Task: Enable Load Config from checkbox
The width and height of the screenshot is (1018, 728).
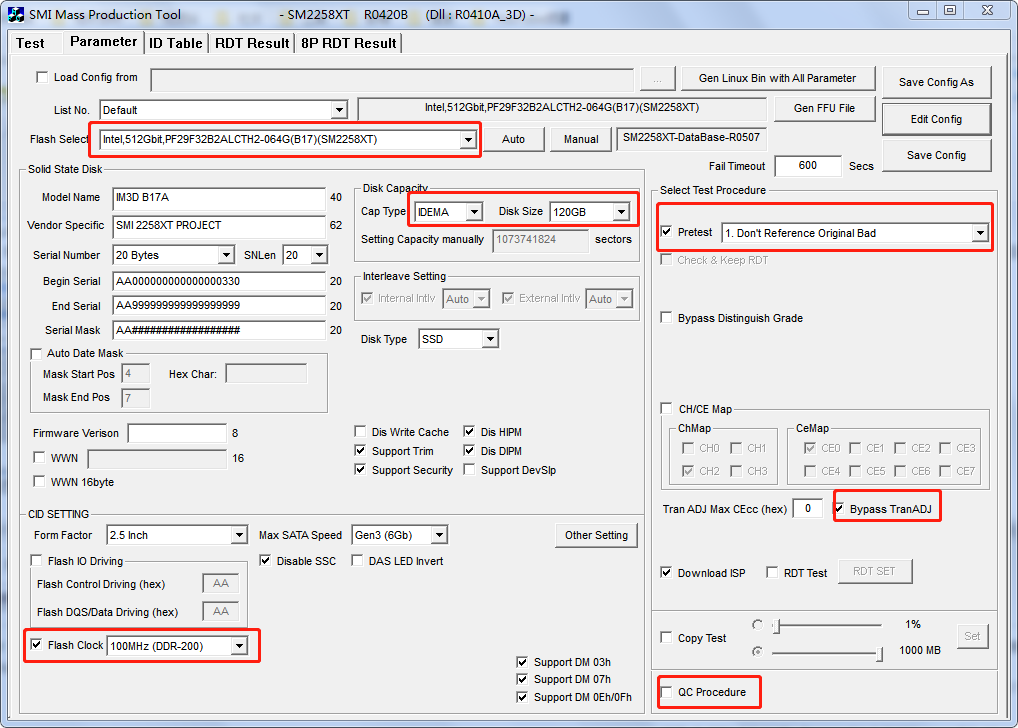Action: click(42, 77)
